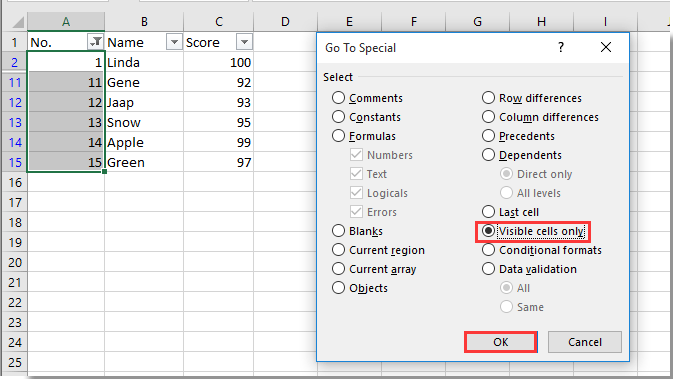Click the dialog help question mark
Viewport: 673px width, 379px height.
point(561,47)
